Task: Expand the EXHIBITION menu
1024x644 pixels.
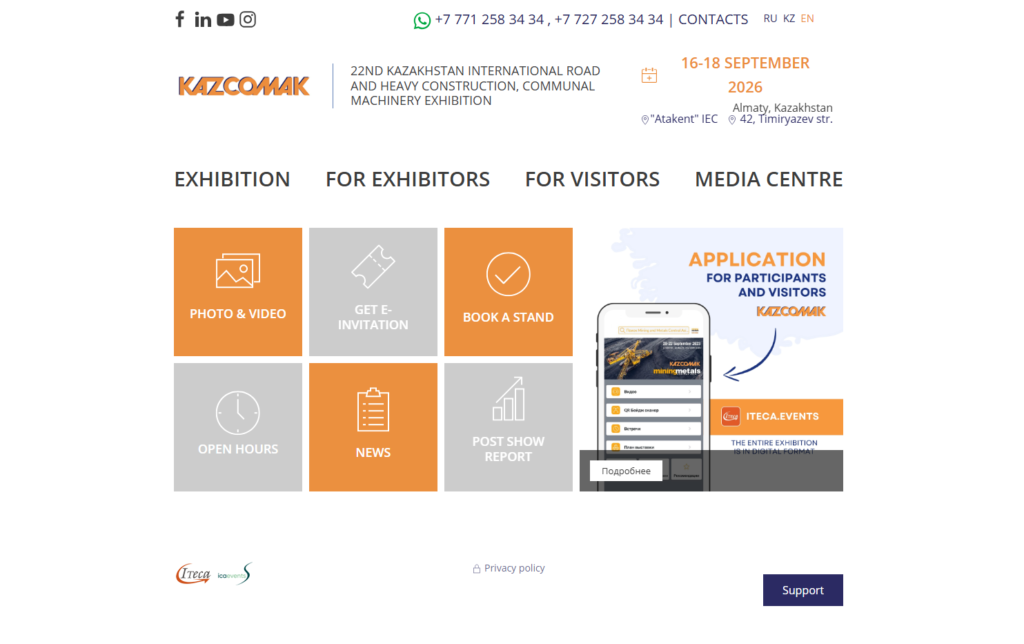Action: [232, 180]
